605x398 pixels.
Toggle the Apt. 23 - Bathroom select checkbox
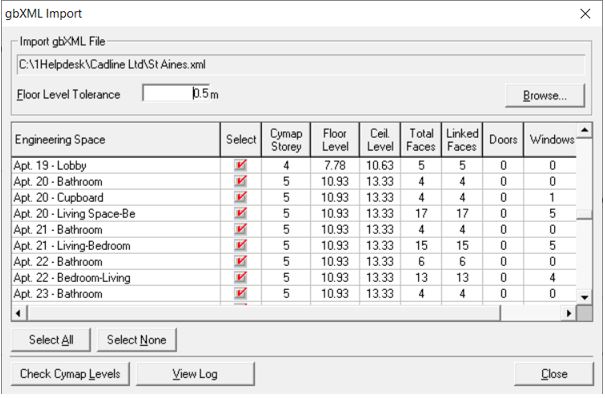[x=240, y=293]
